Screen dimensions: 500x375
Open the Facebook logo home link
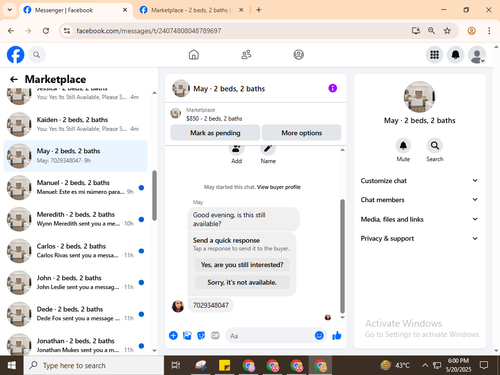(x=15, y=55)
